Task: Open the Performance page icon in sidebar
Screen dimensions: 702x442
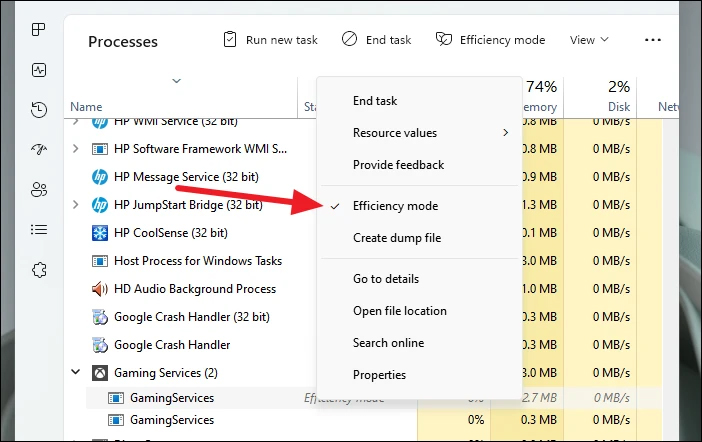Action: (x=39, y=70)
